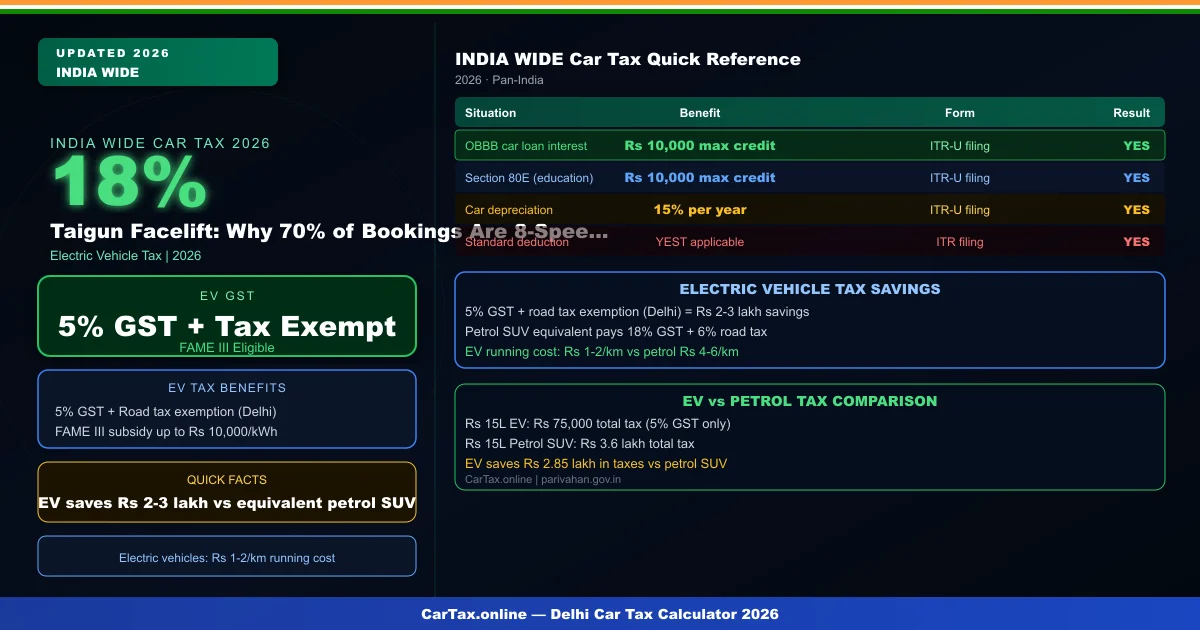
Task: Click YES result in Car depreciation row
Action: point(1137,210)
